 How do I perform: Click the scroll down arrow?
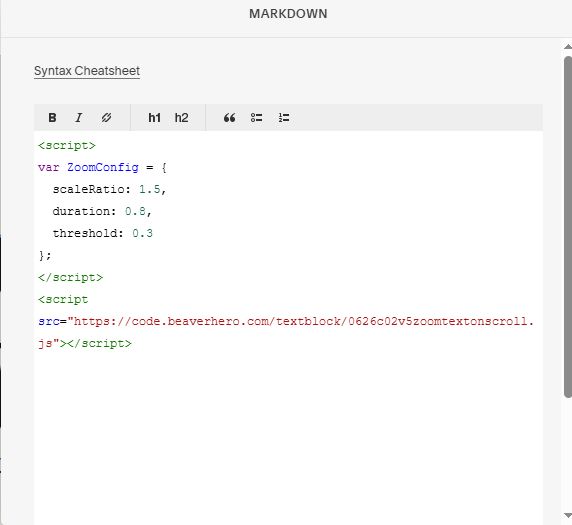[x=568, y=515]
